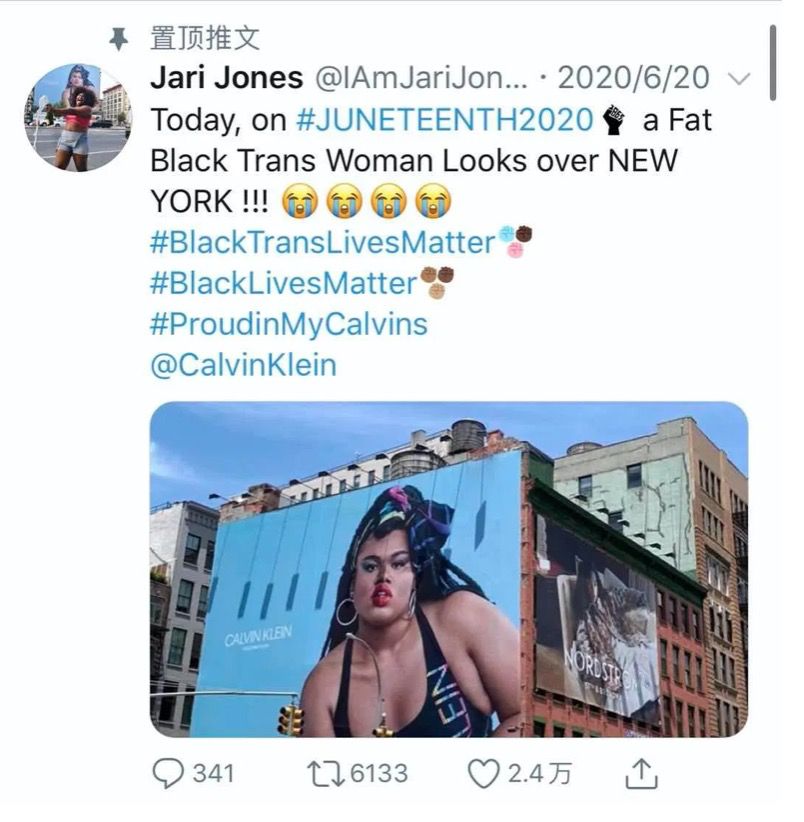Viewport: 804px width, 822px height.
Task: Click the 6133 retweet count
Action: [x=378, y=774]
